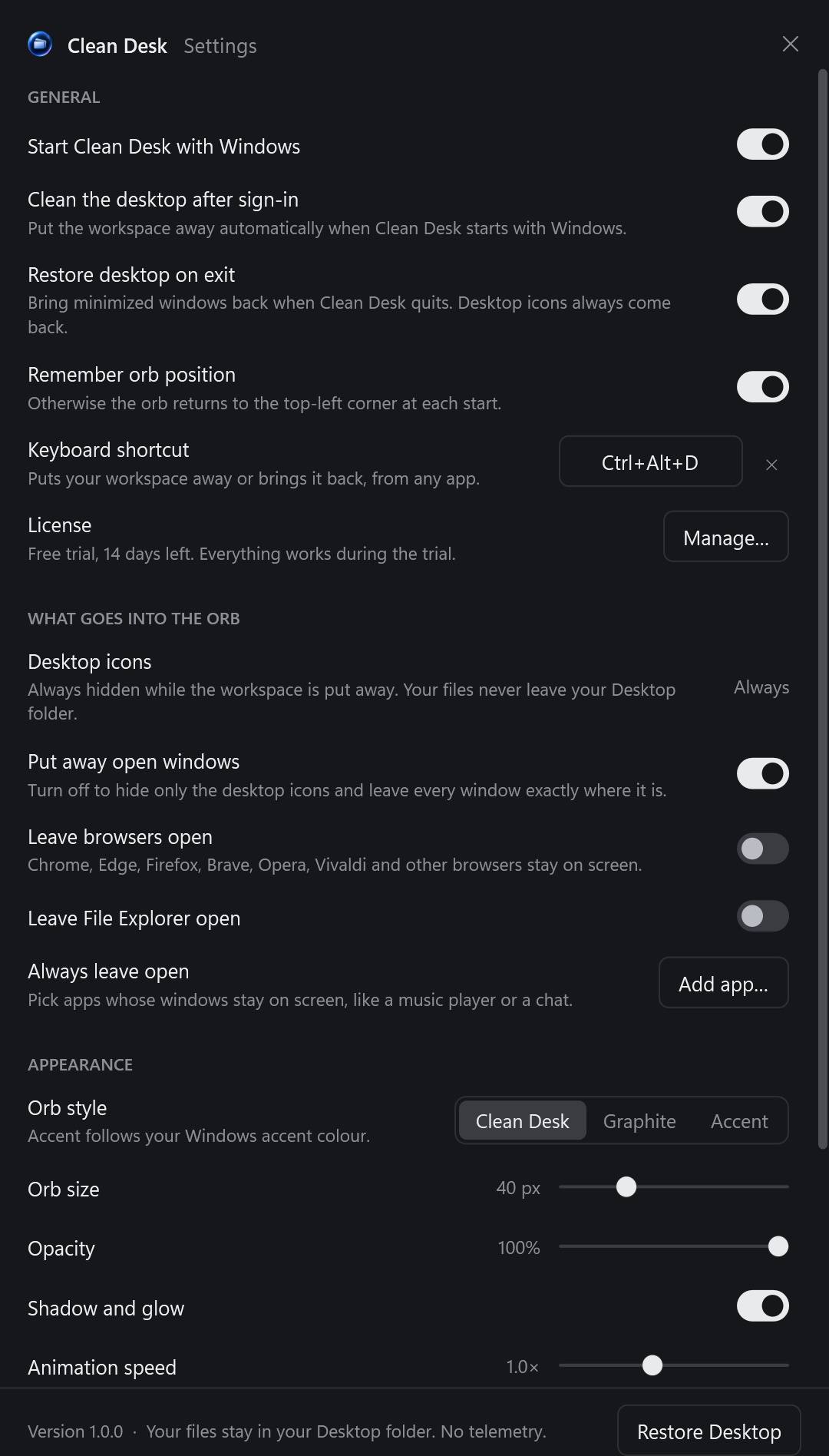Click the Ctrl+Alt+D shortcut field
Screen dimensions: 829x1456
[x=651, y=462]
